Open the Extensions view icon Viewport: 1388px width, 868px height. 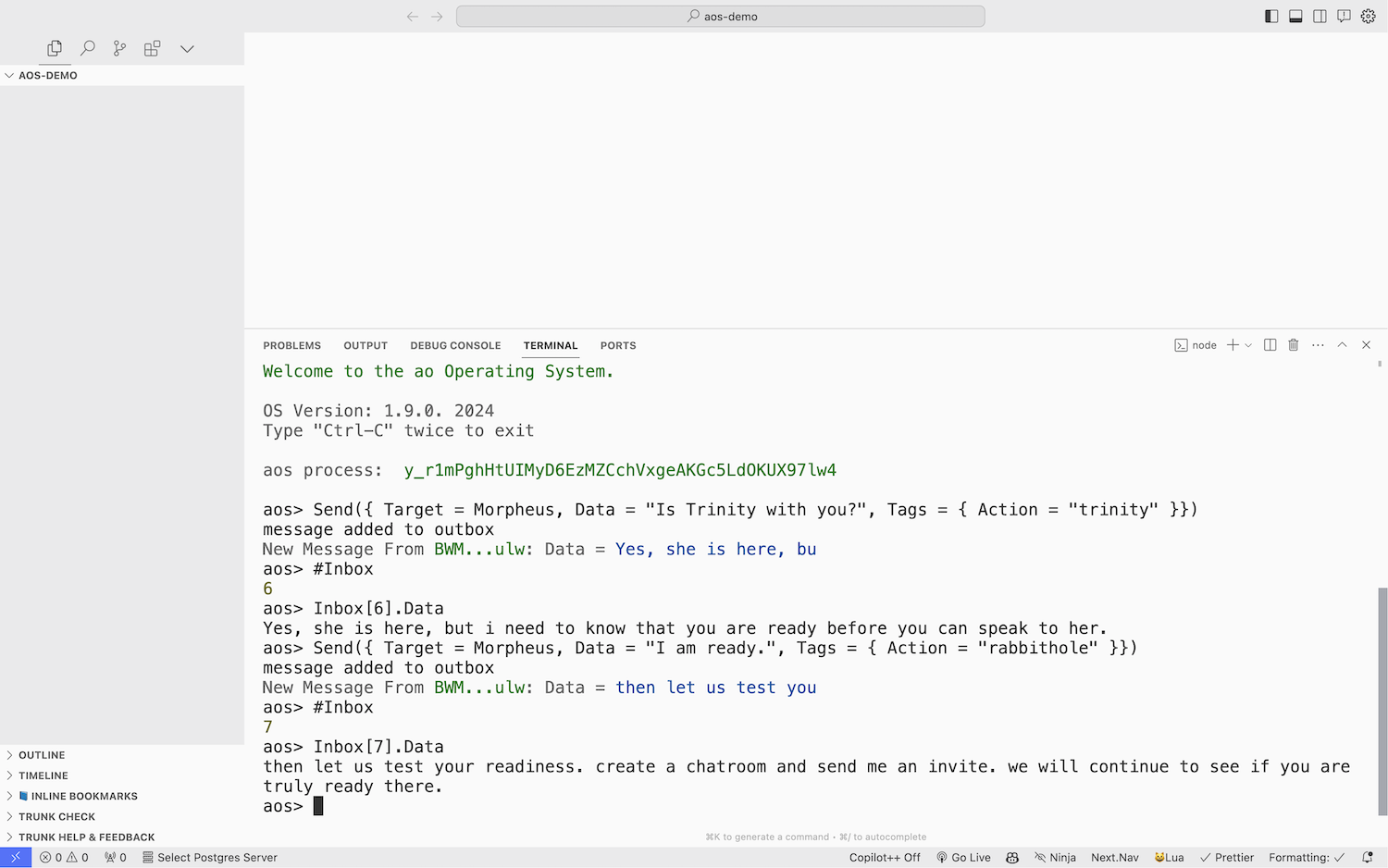(153, 48)
